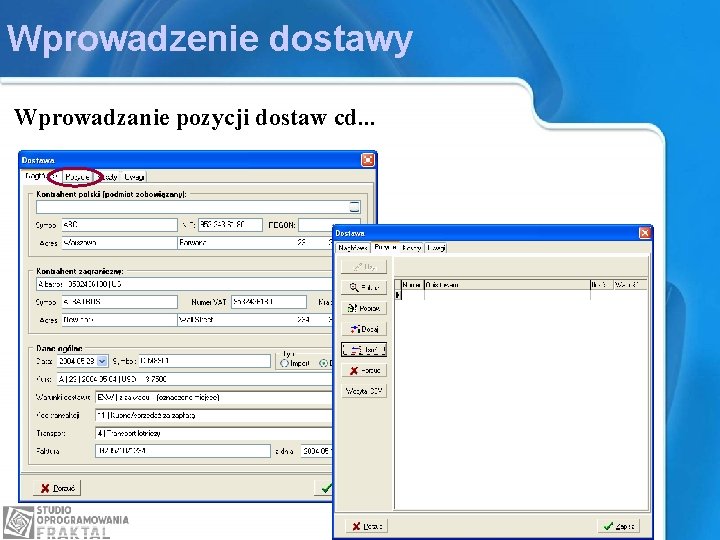720x540 pixels.
Task: Click the magnifier button in the Pozycje side panel
Action: point(364,287)
